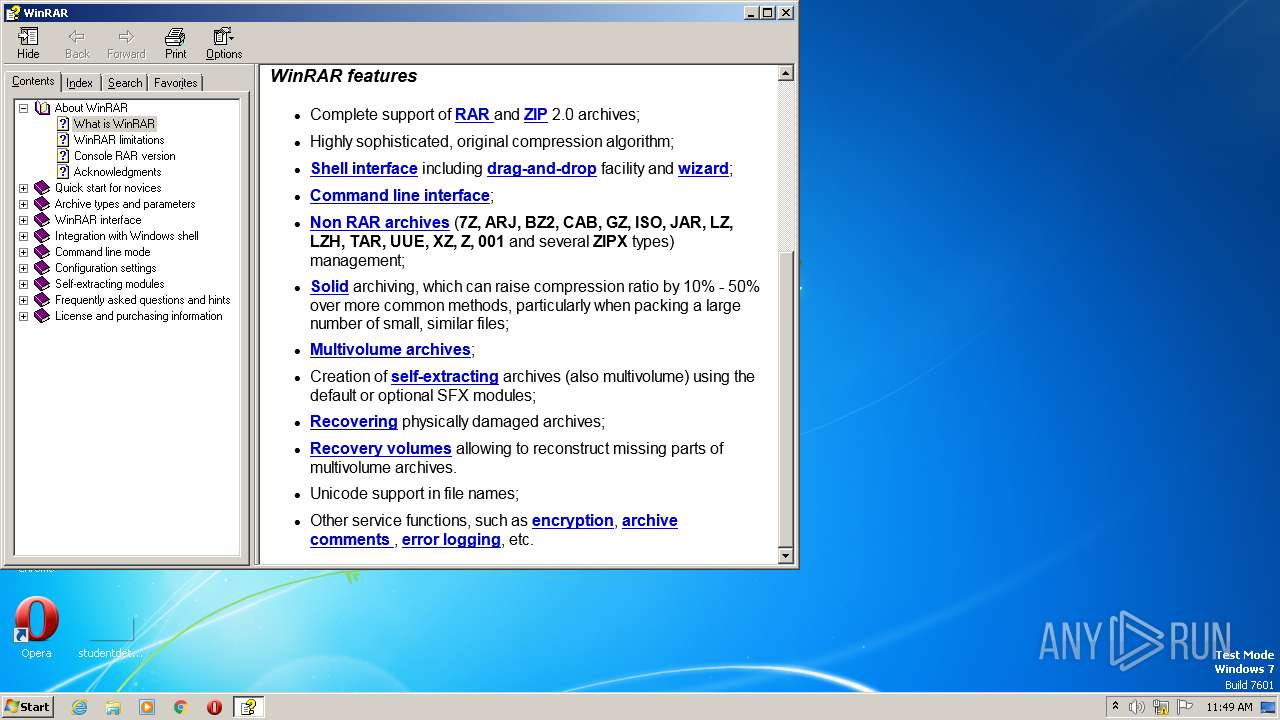
Task: Select the About WinRAR book icon
Action: 42,108
